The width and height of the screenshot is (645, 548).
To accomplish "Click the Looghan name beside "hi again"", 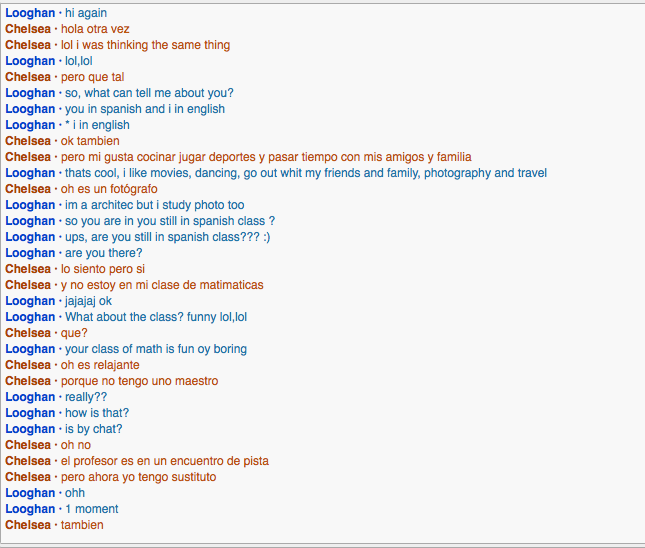I will tap(30, 13).
